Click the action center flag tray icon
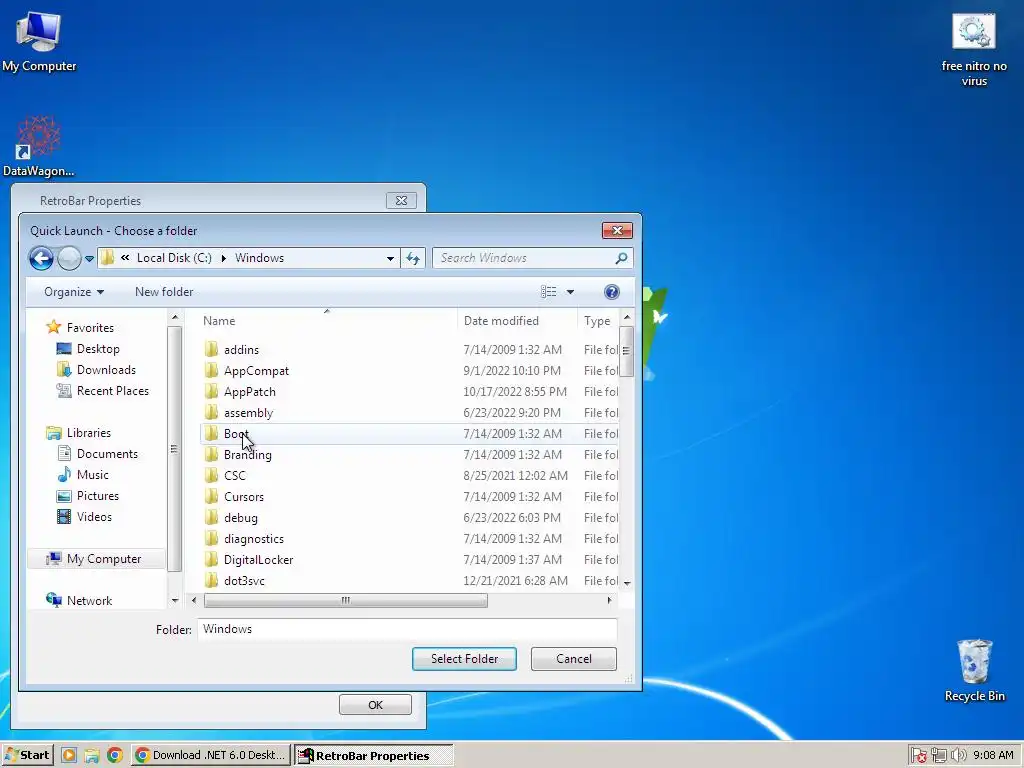 919,756
